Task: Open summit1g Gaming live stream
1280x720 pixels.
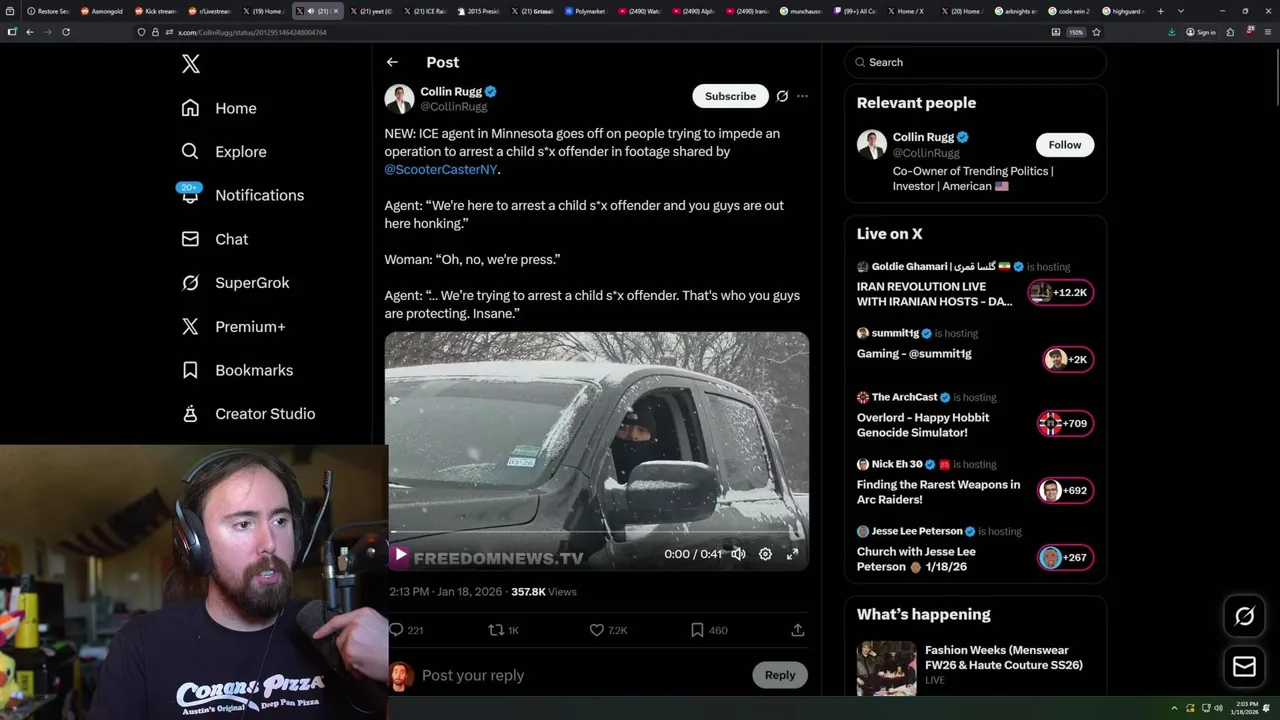Action: pyautogui.click(x=914, y=353)
